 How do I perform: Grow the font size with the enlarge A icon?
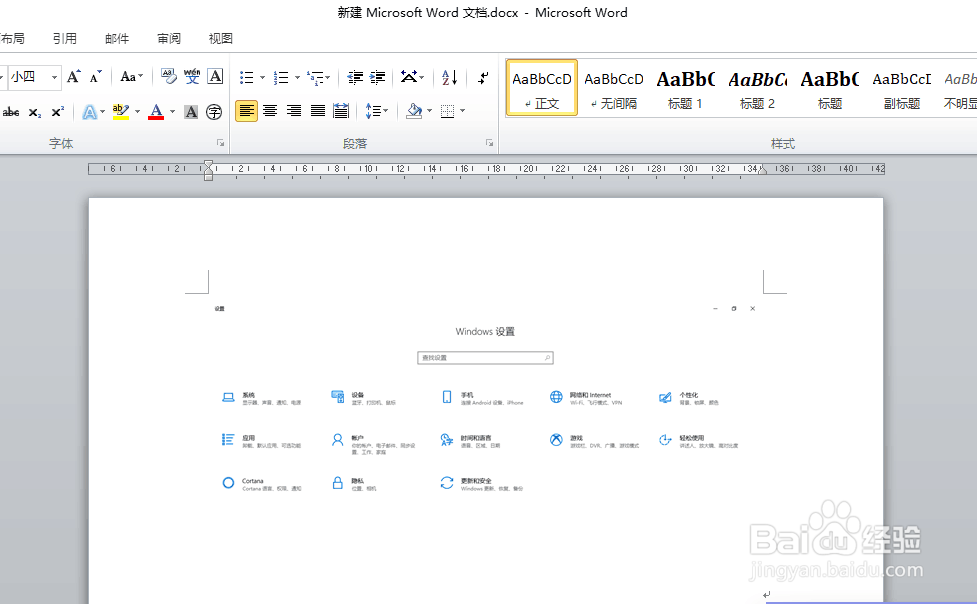click(x=74, y=77)
